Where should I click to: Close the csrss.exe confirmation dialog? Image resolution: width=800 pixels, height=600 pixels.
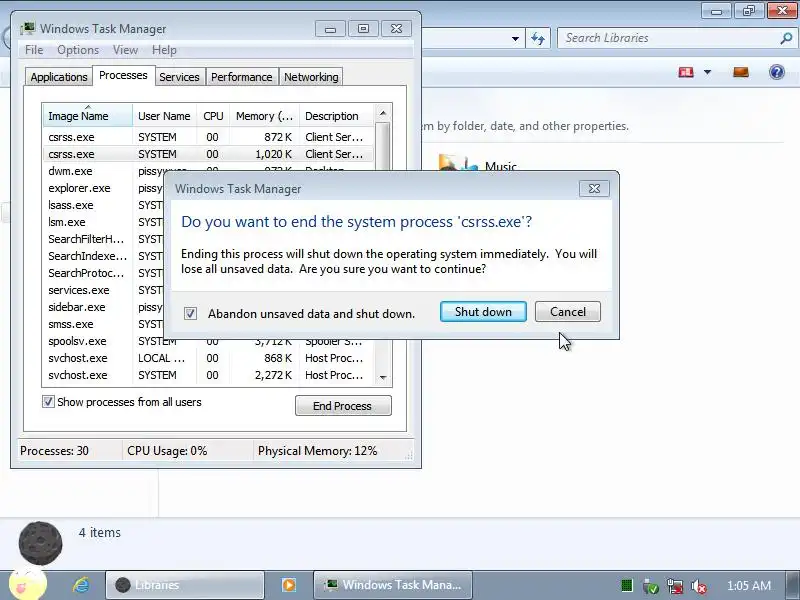(594, 189)
